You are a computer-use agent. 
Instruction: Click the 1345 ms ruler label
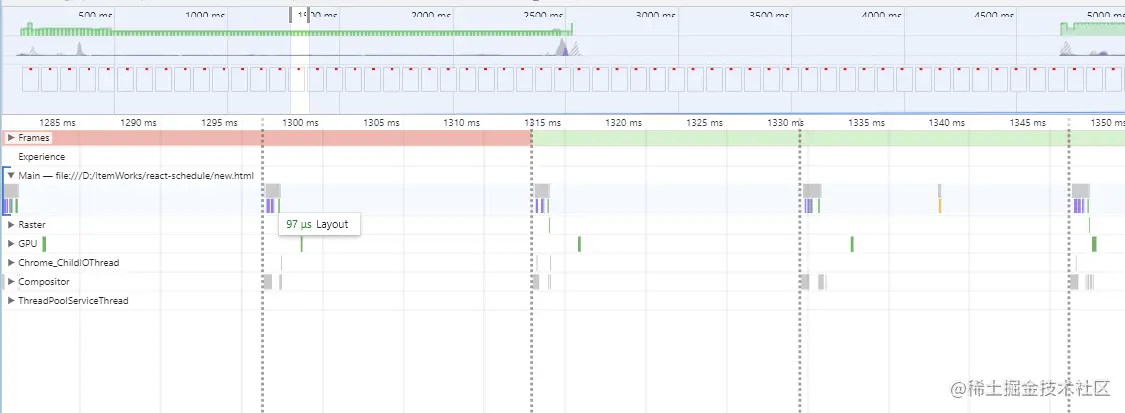(x=1028, y=123)
